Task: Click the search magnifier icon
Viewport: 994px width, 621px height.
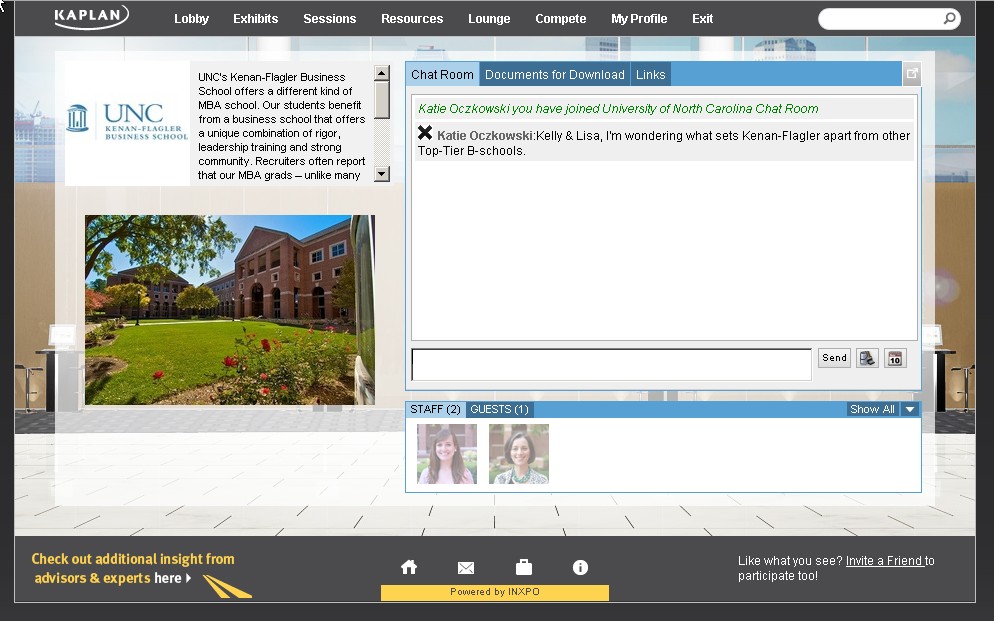Action: coord(949,18)
